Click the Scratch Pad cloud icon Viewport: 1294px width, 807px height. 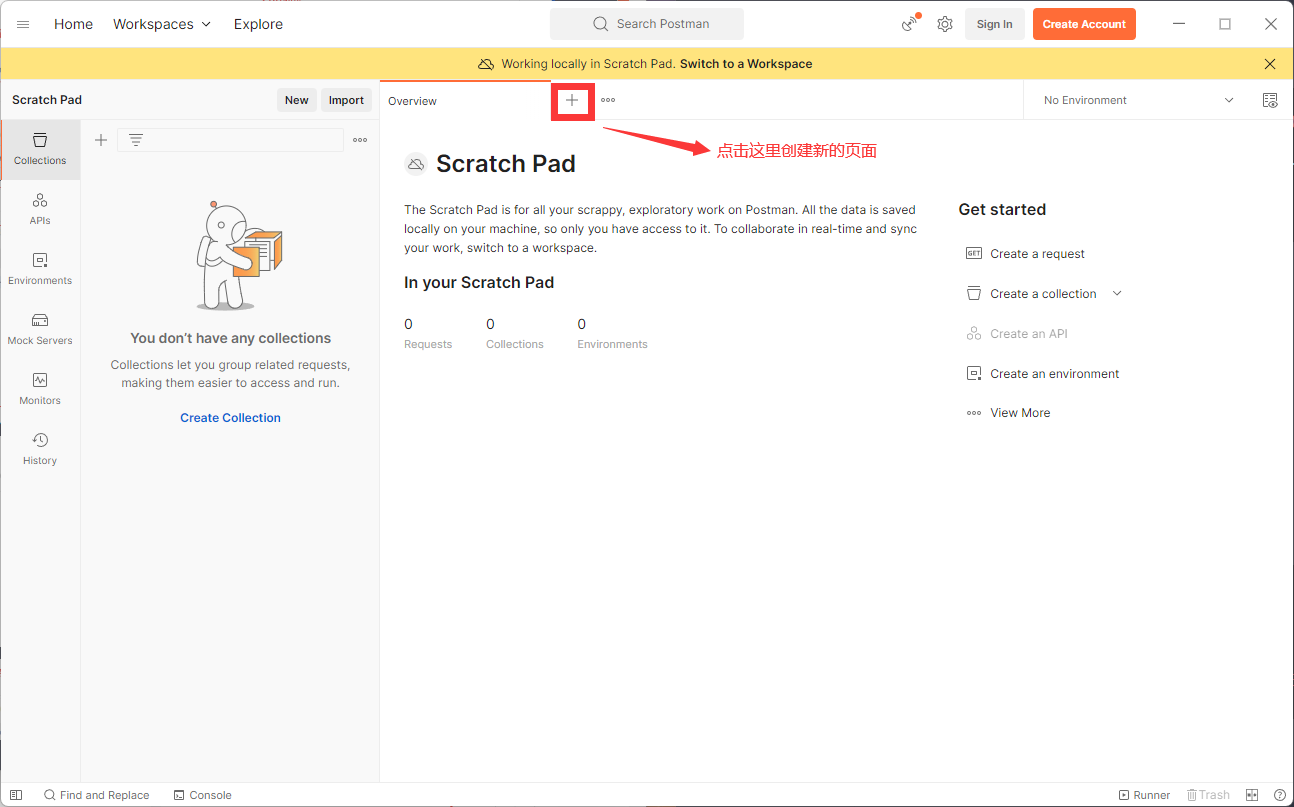click(x=416, y=164)
